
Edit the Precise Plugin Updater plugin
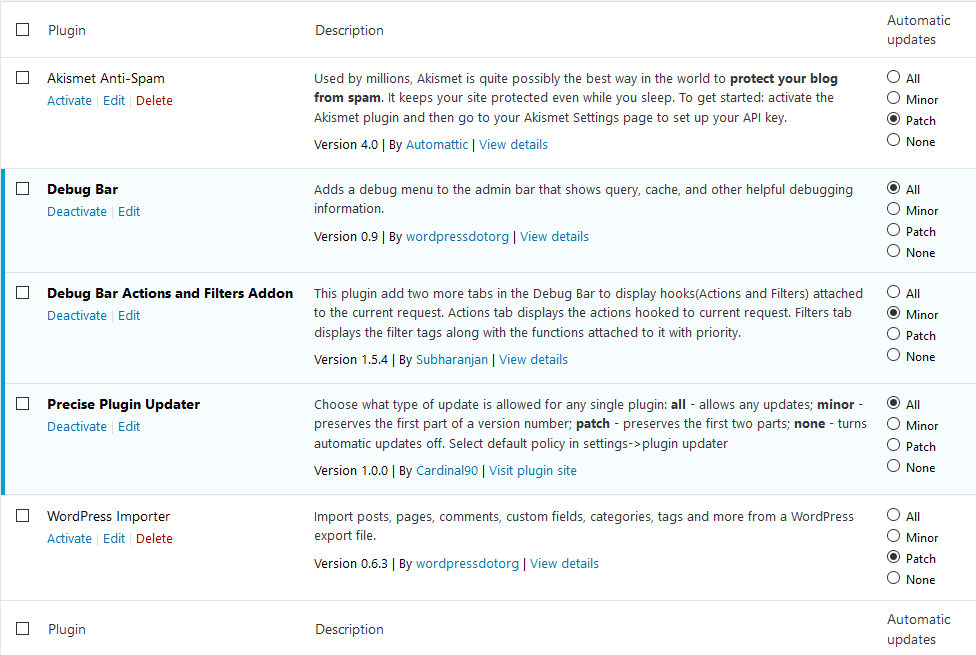point(129,426)
